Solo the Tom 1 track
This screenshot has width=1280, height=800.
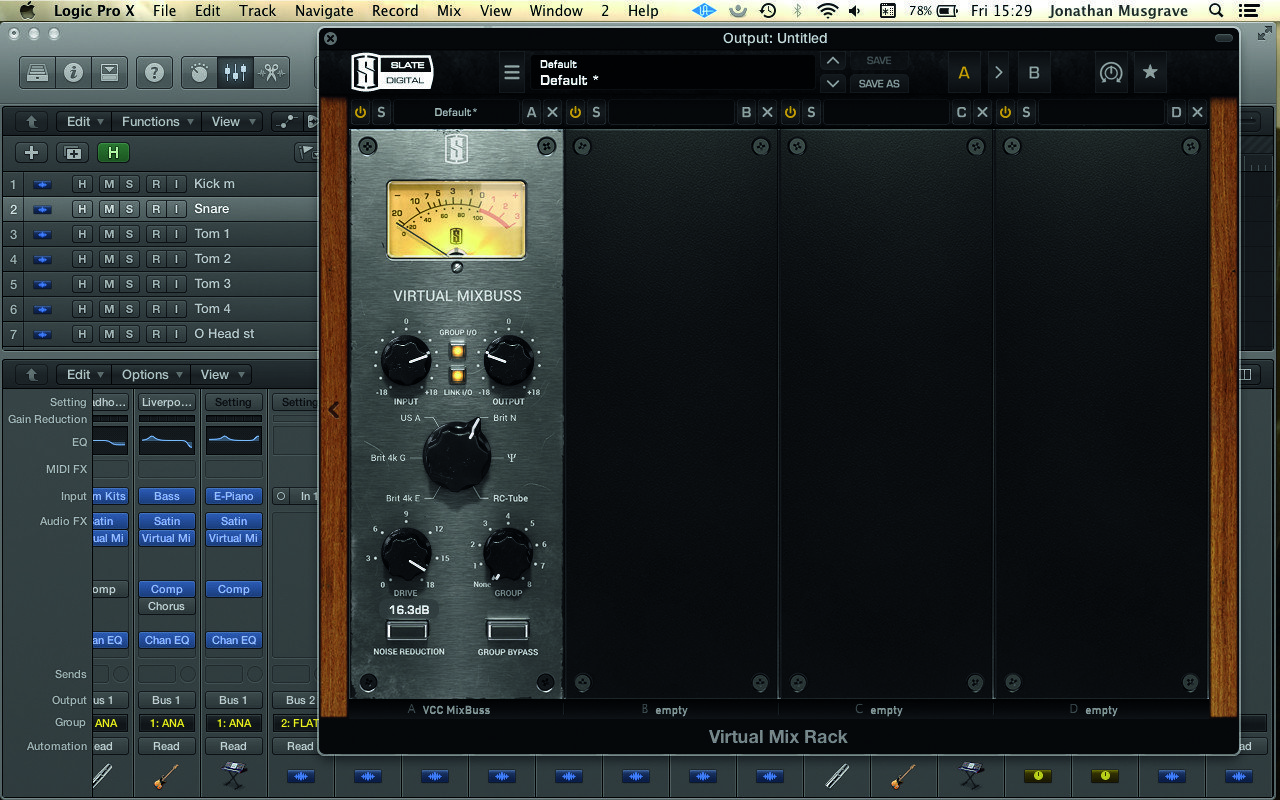129,234
